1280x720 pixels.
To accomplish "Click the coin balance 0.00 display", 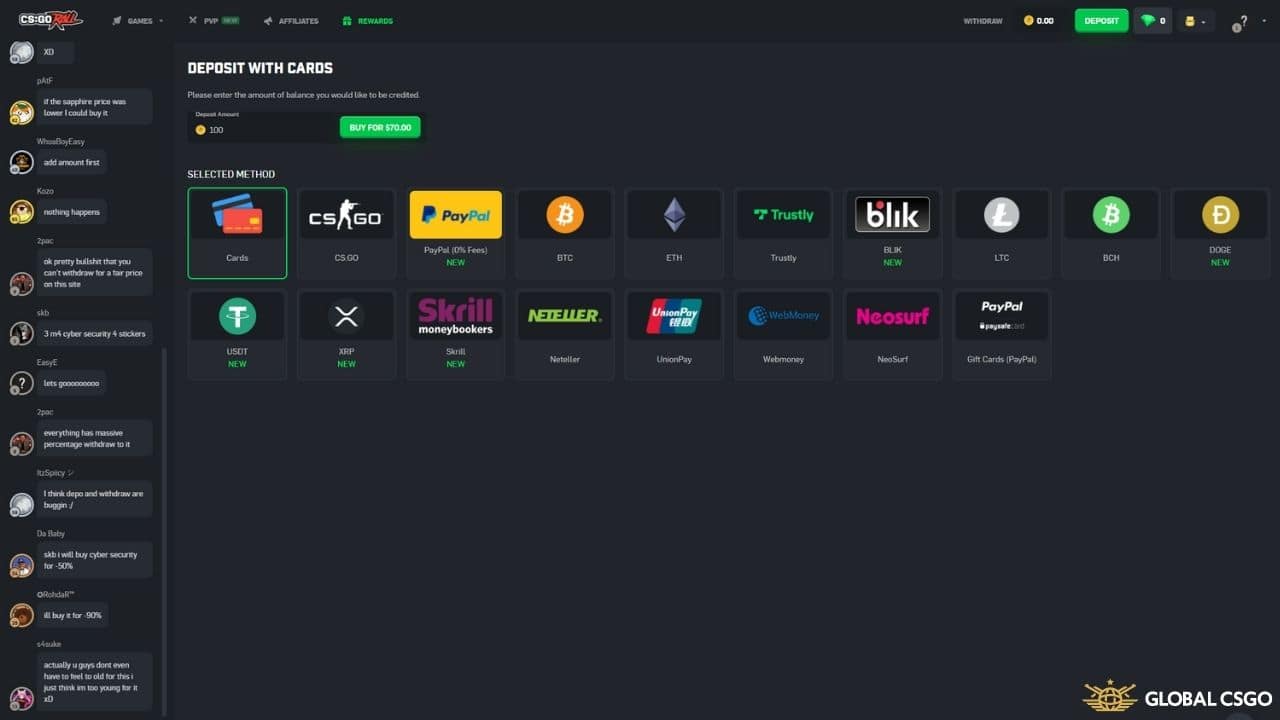I will click(x=1039, y=21).
